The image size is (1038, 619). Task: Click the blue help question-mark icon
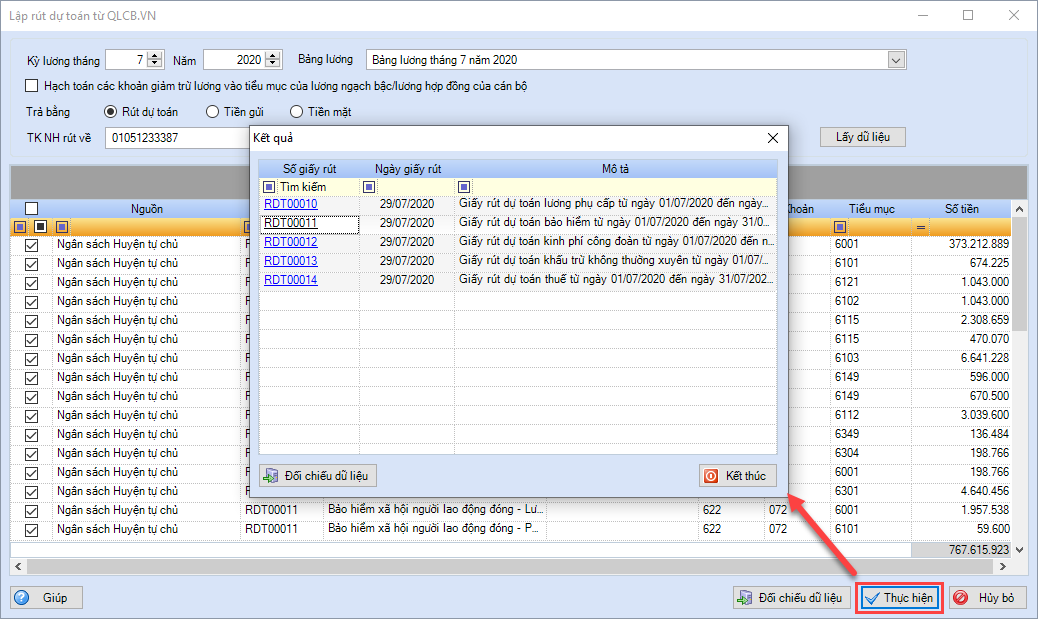22,598
